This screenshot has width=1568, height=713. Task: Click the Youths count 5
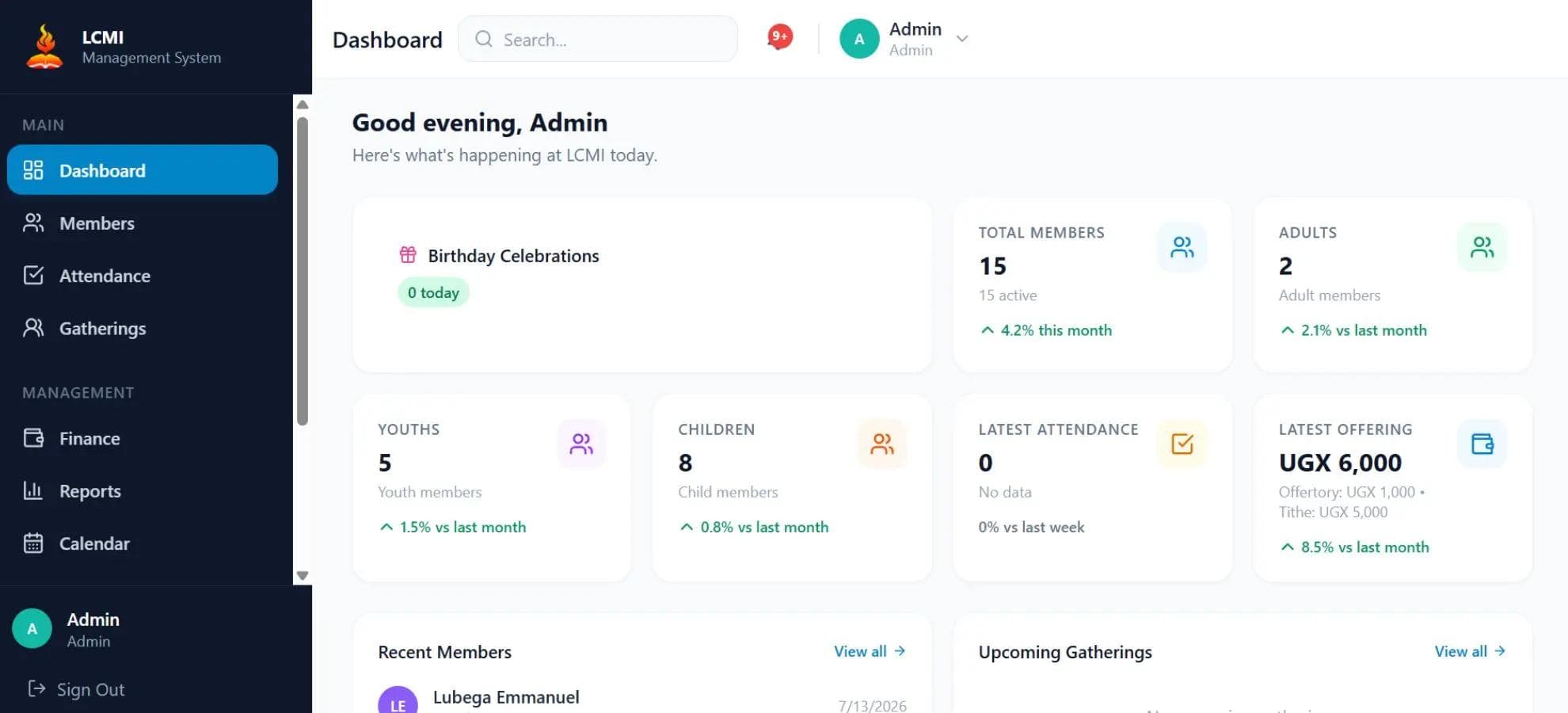point(385,462)
